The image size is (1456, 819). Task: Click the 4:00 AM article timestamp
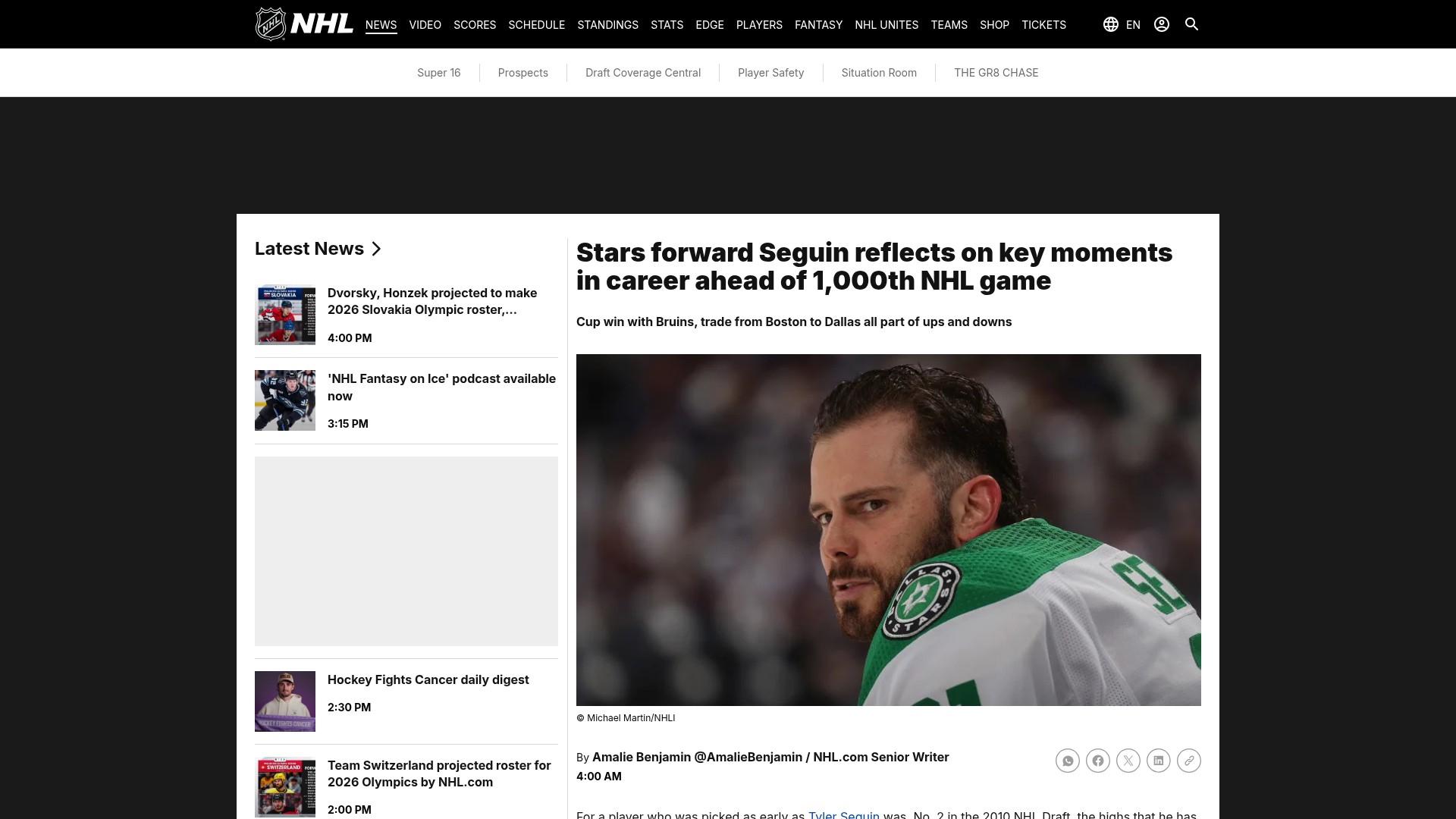(599, 777)
